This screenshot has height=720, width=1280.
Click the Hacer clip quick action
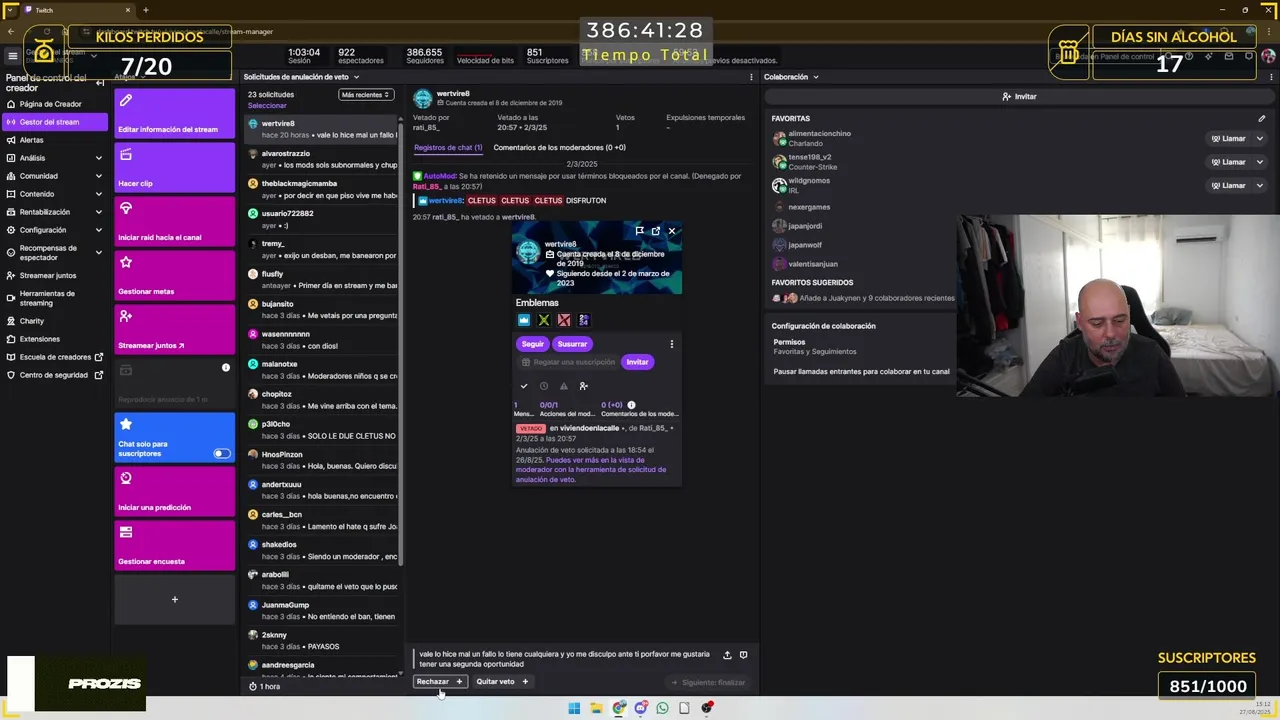pos(174,167)
